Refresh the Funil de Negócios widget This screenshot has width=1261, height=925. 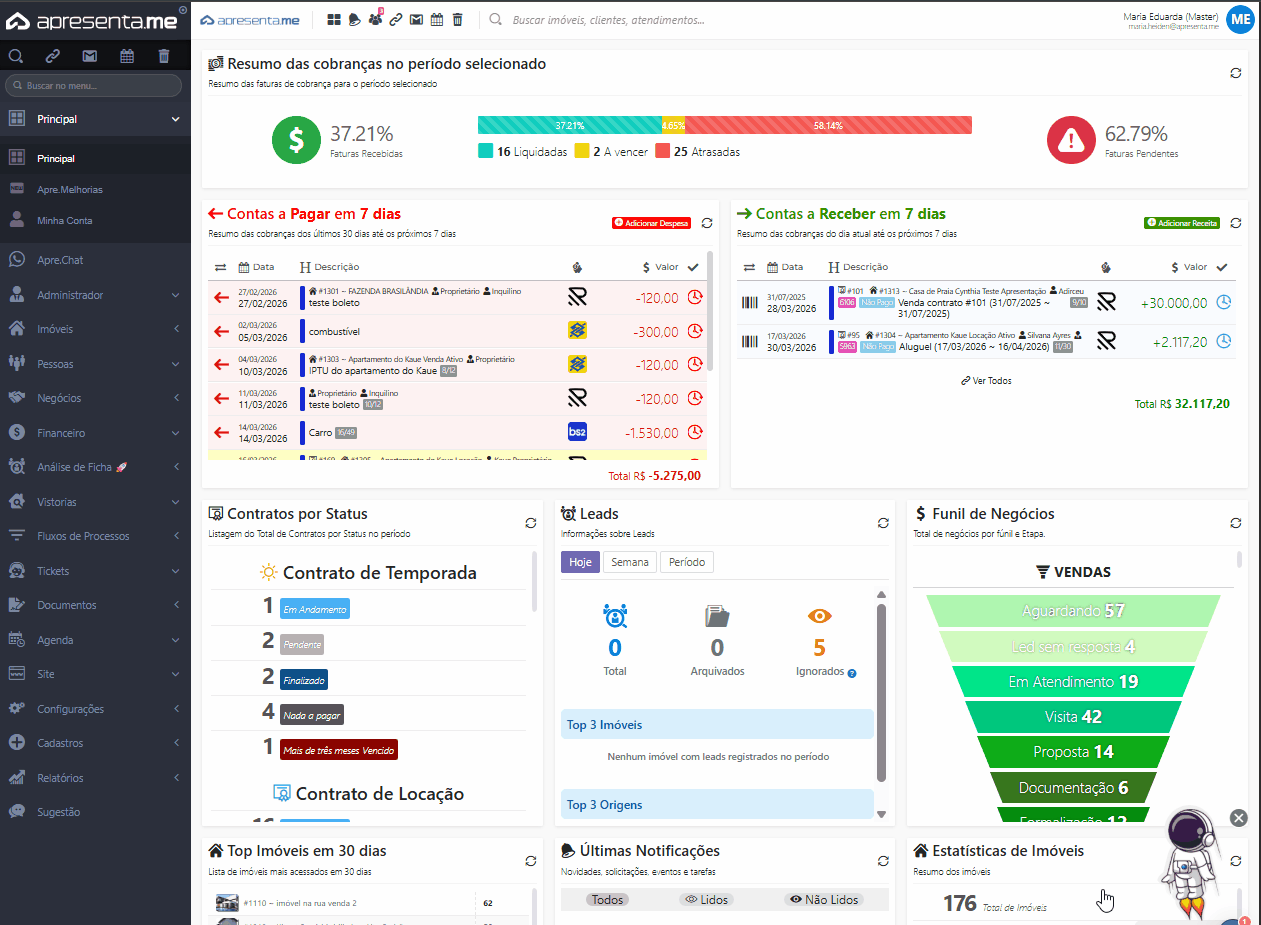(x=1236, y=523)
